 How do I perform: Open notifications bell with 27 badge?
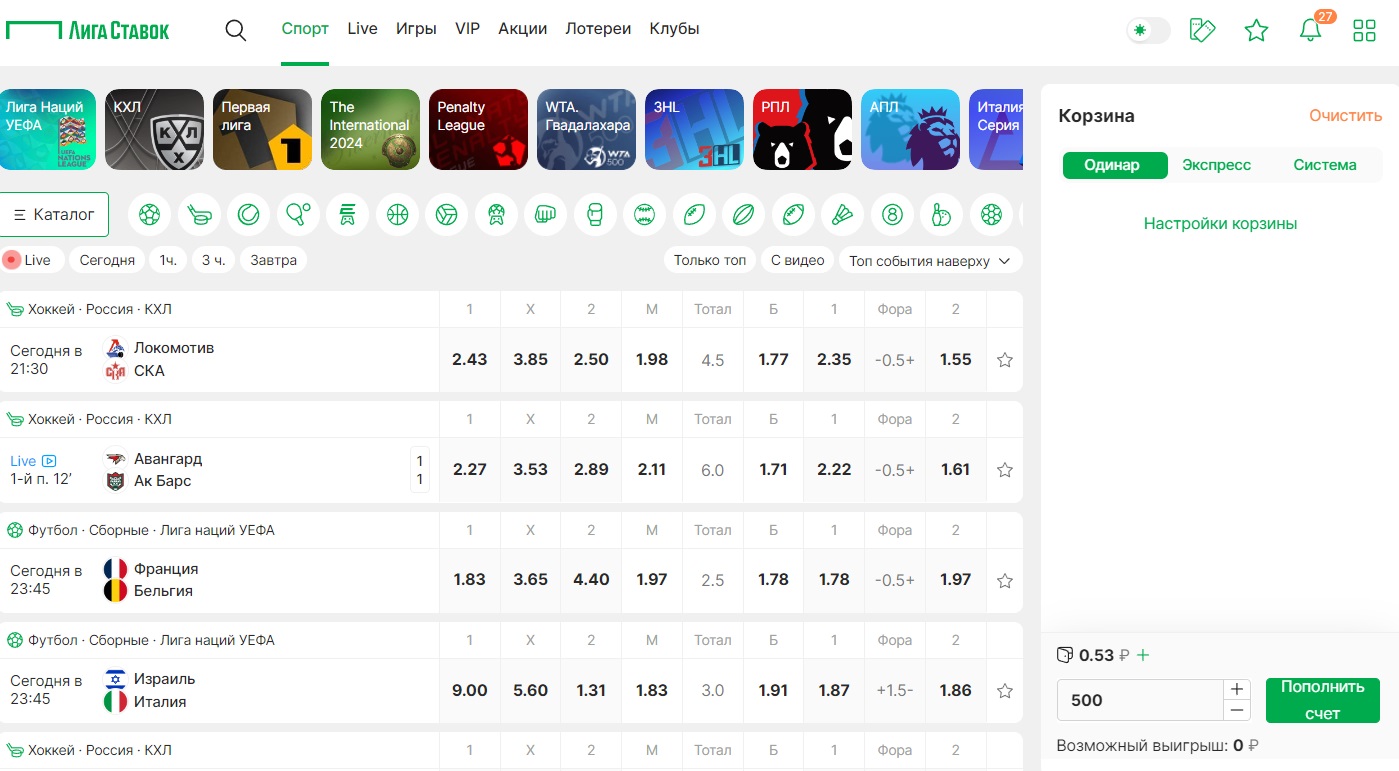pos(1311,30)
